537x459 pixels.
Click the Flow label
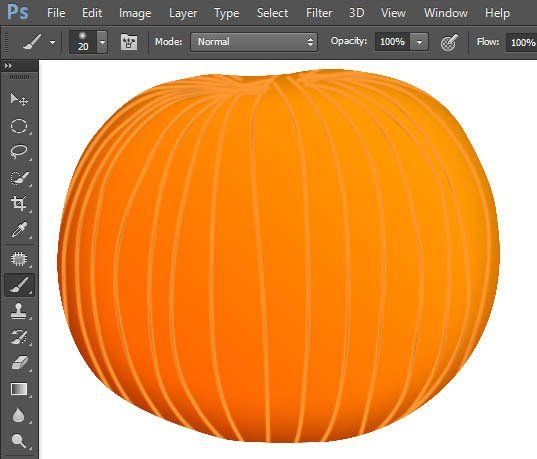(x=488, y=42)
